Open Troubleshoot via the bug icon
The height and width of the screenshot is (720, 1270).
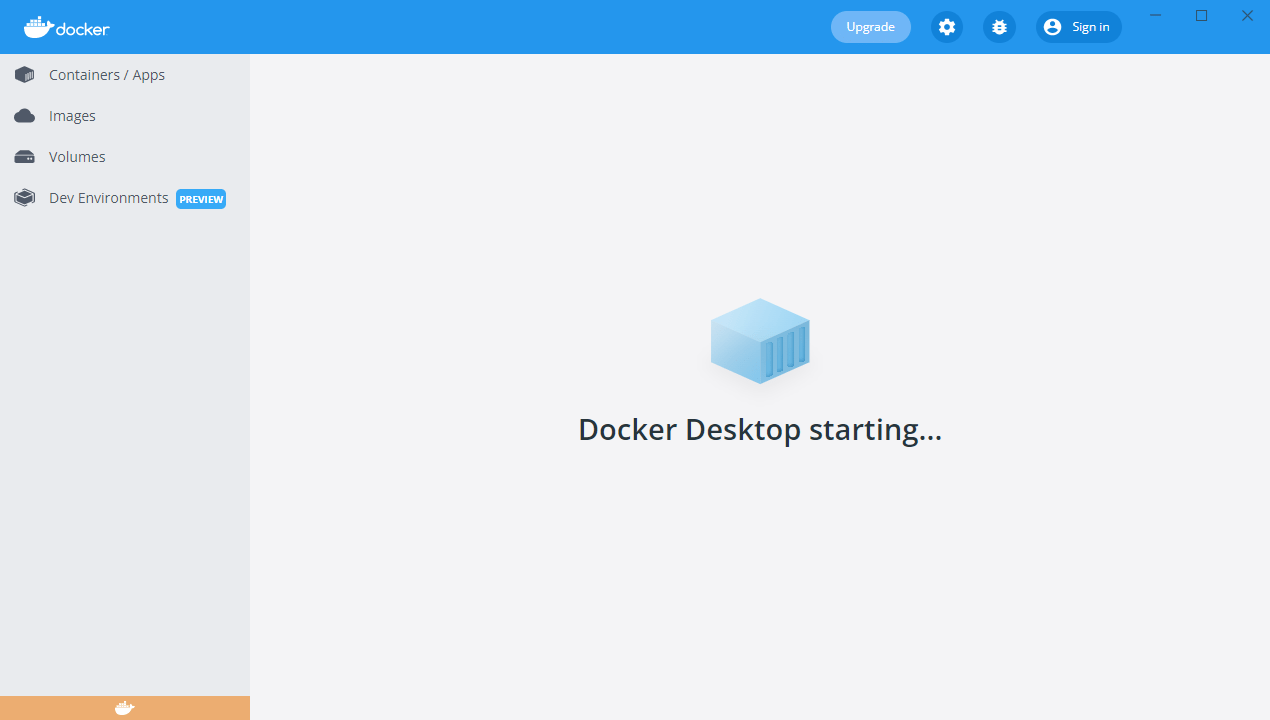(999, 27)
